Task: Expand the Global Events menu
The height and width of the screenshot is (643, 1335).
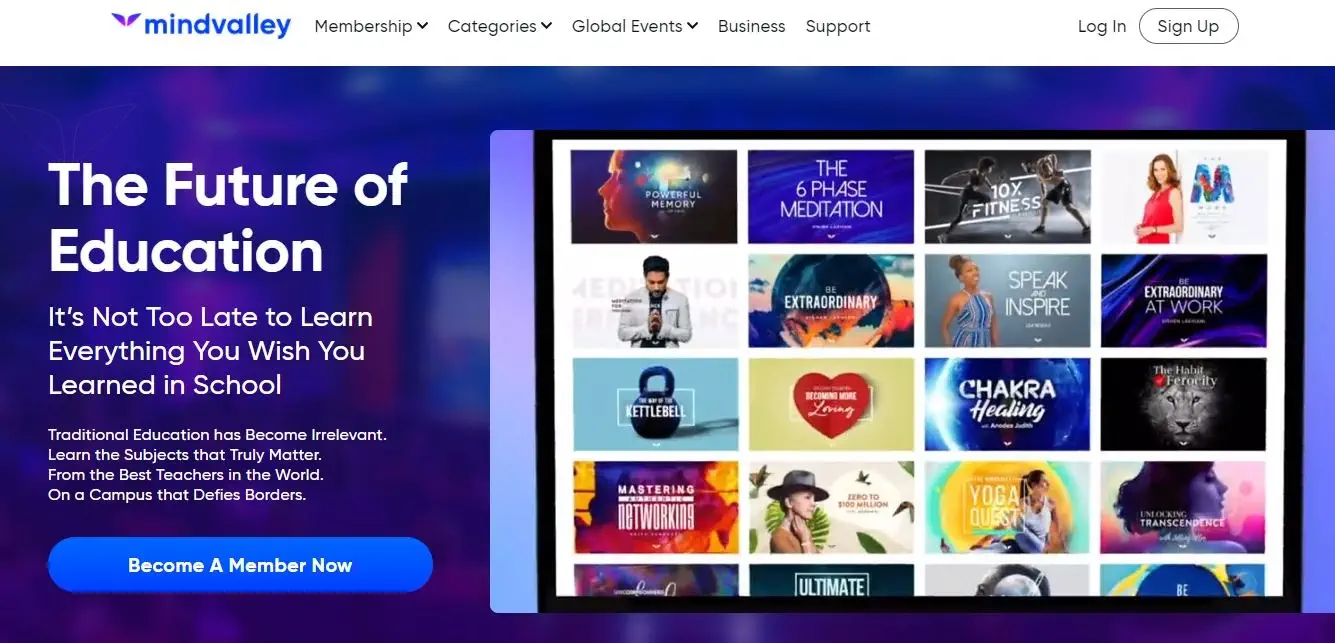Action: click(x=635, y=26)
